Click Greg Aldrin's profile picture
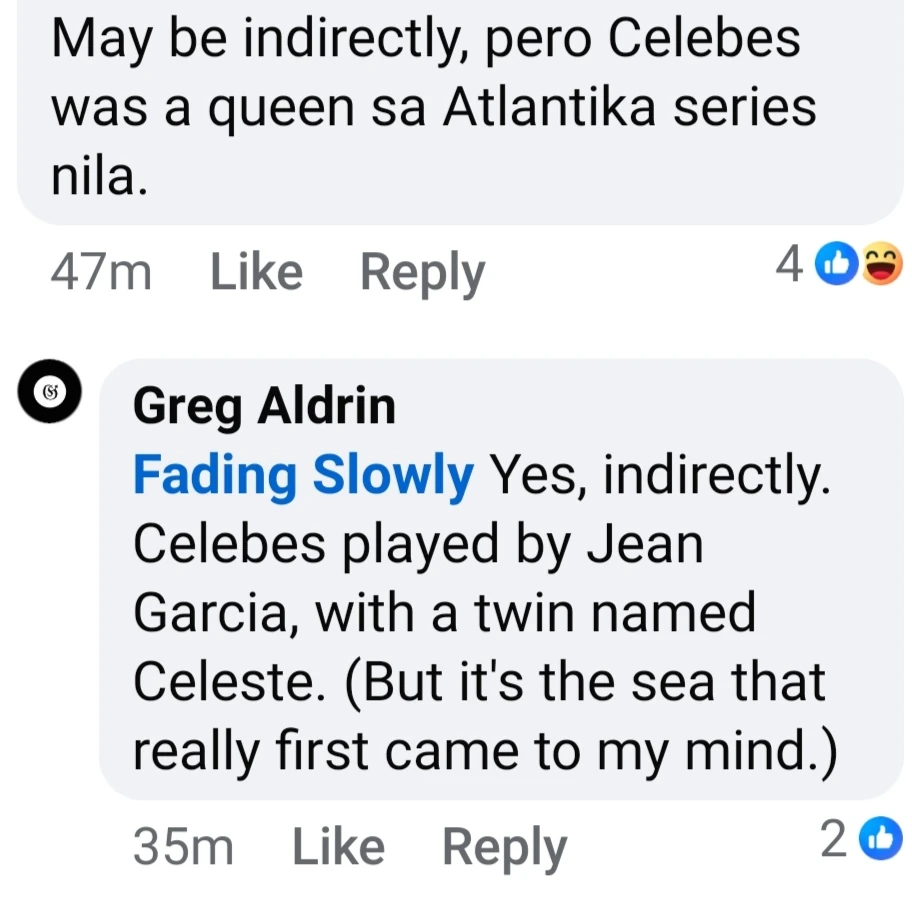912x901 pixels. (50, 391)
